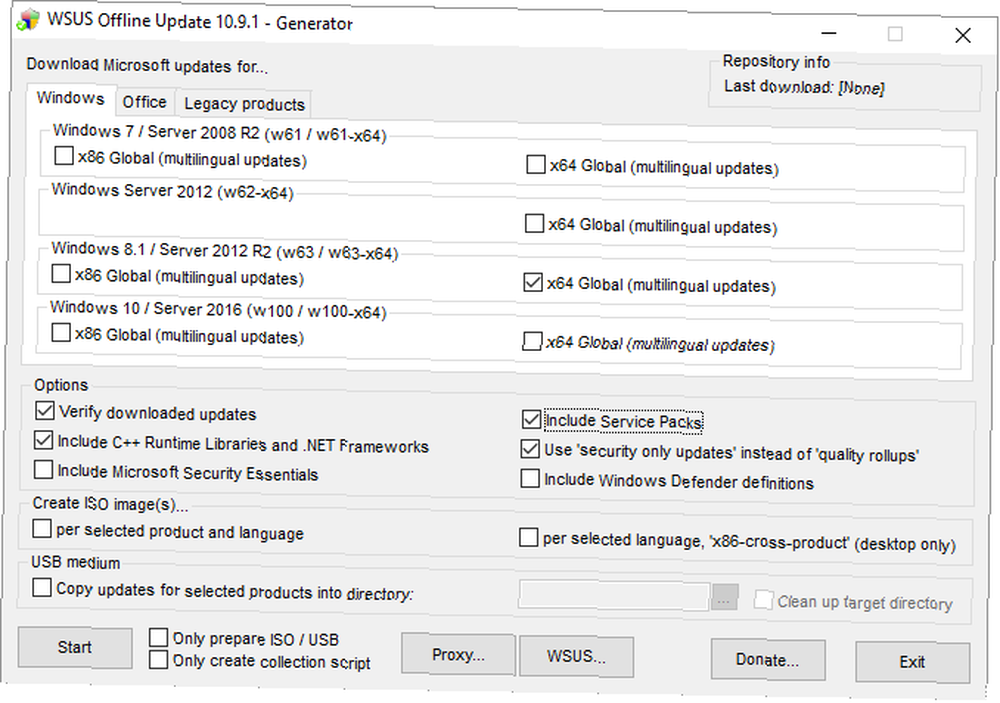Open the Office tab

(x=145, y=102)
